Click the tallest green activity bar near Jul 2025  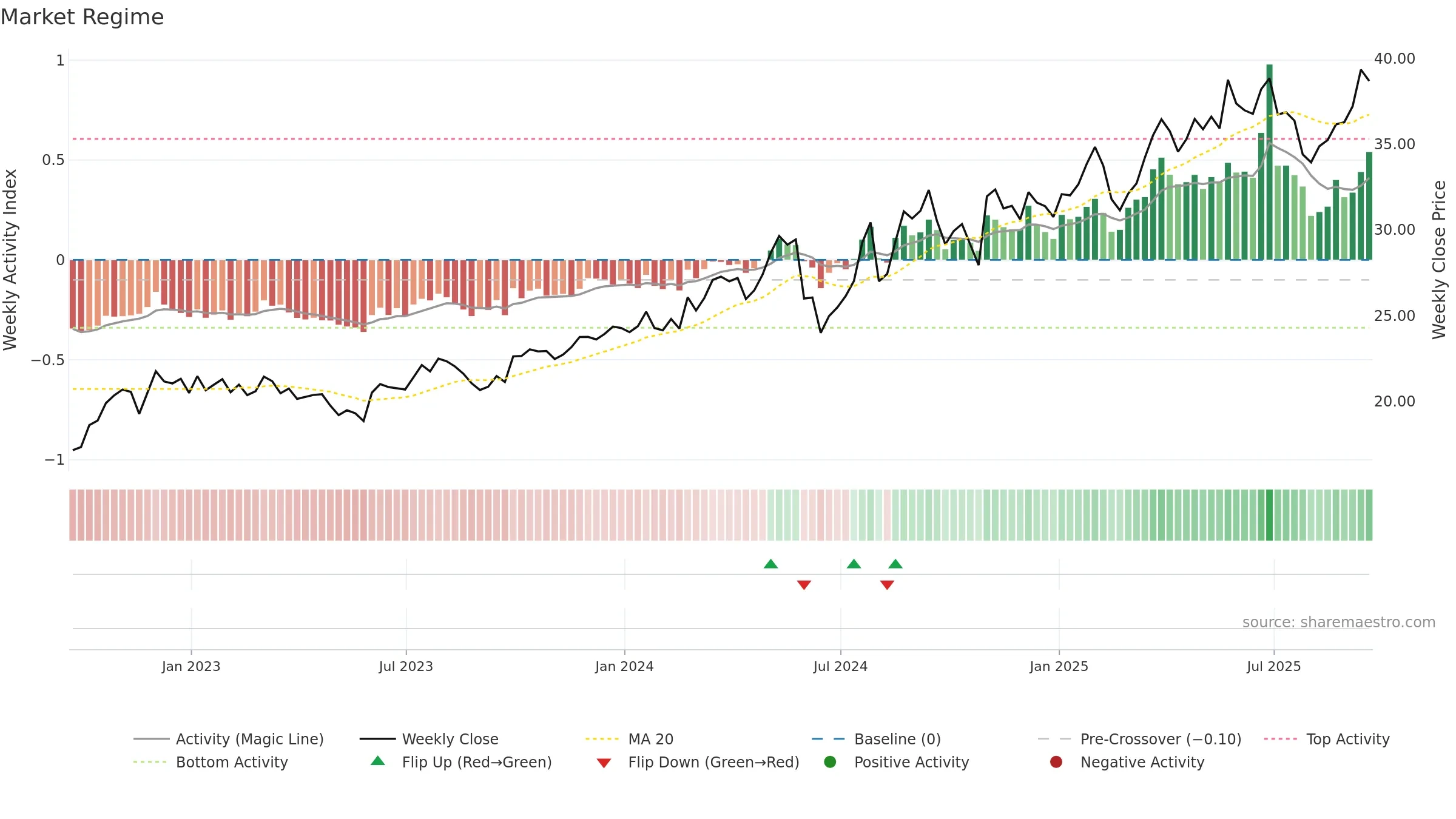1269,162
